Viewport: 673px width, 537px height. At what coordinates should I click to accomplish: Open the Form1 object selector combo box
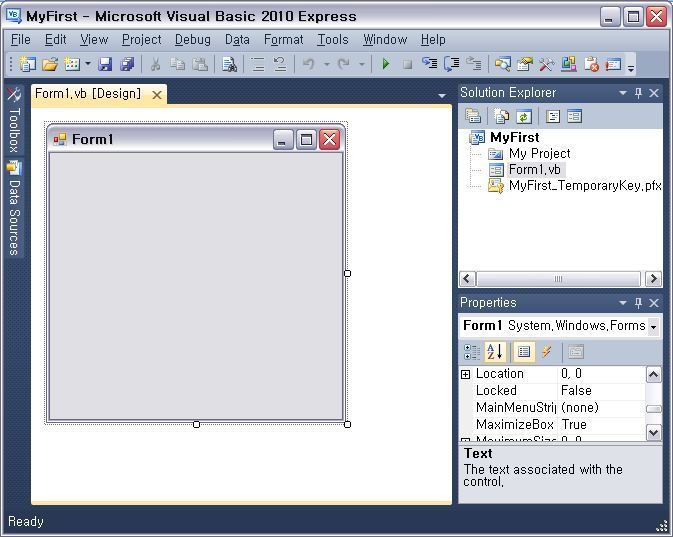tap(560, 326)
